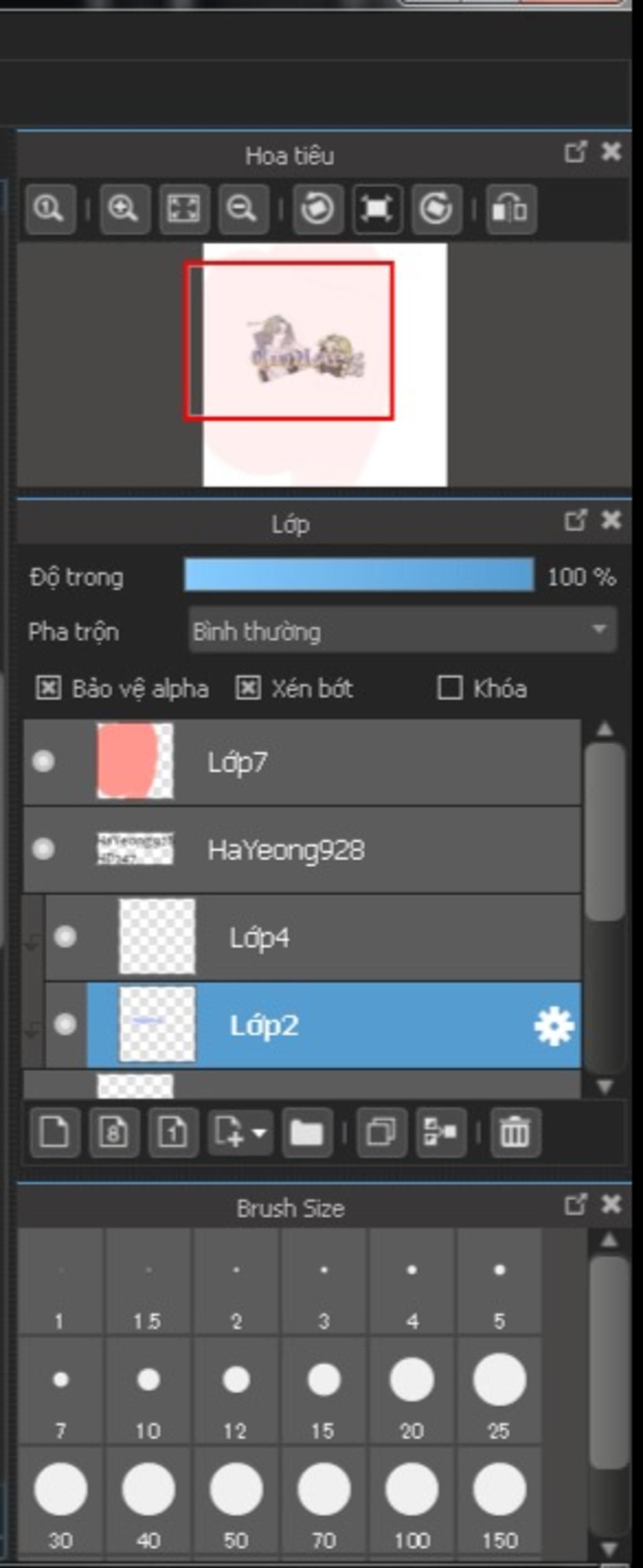Open the Pha trộn blend mode dropdown
This screenshot has height=1568, width=643.
pyautogui.click(x=402, y=630)
